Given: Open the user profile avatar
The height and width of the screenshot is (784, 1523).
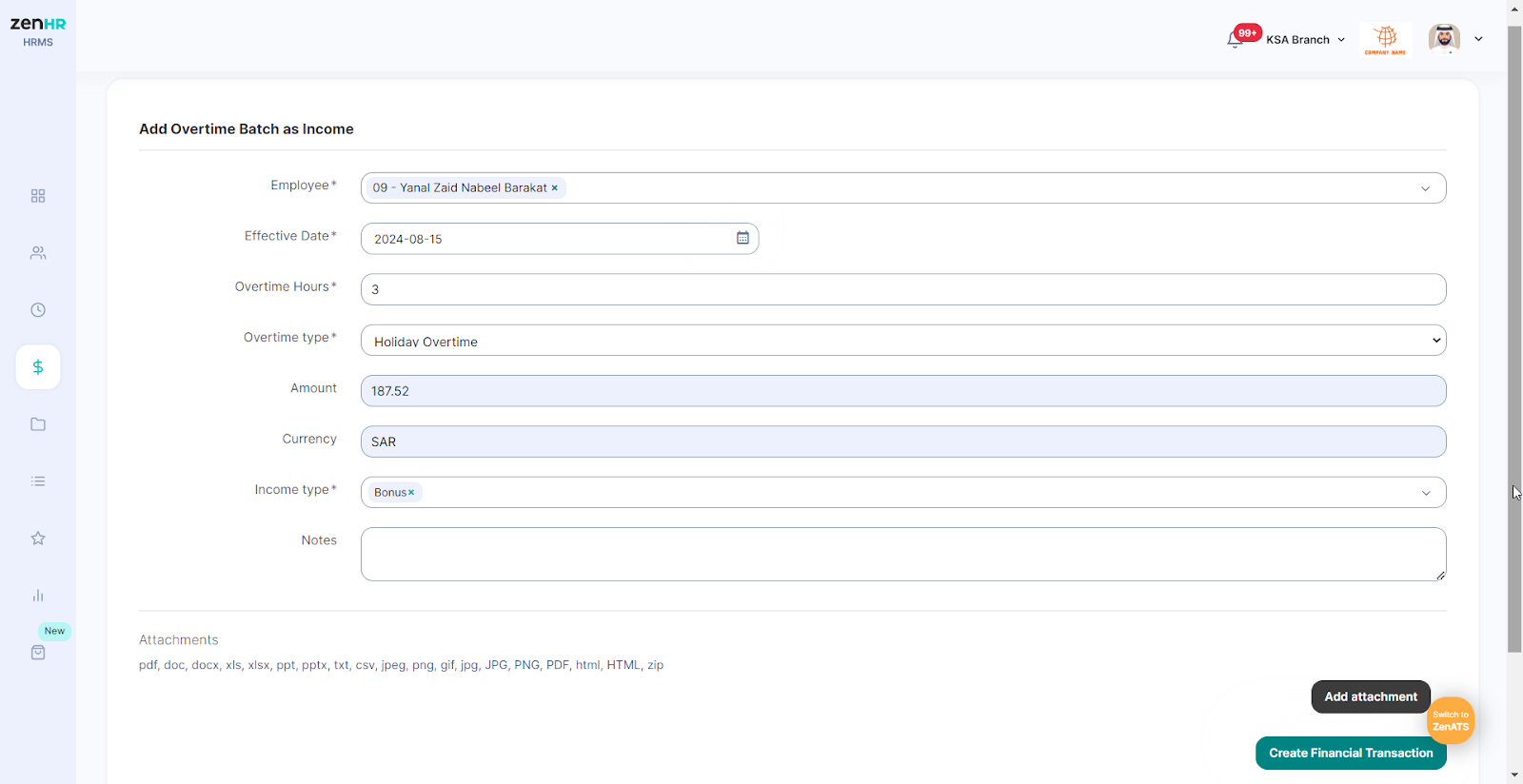Looking at the screenshot, I should [1444, 39].
